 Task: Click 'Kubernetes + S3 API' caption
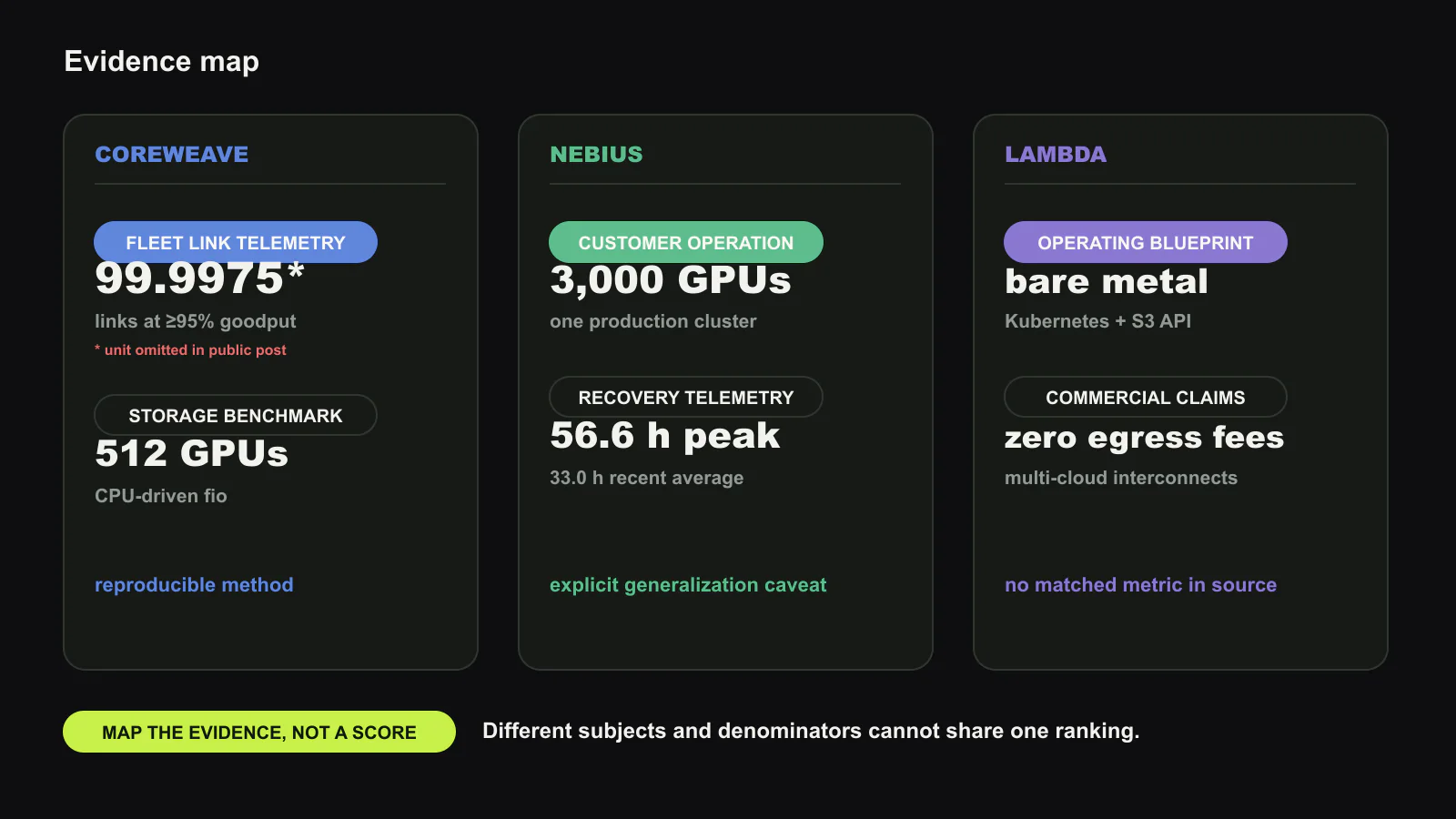click(x=1097, y=321)
